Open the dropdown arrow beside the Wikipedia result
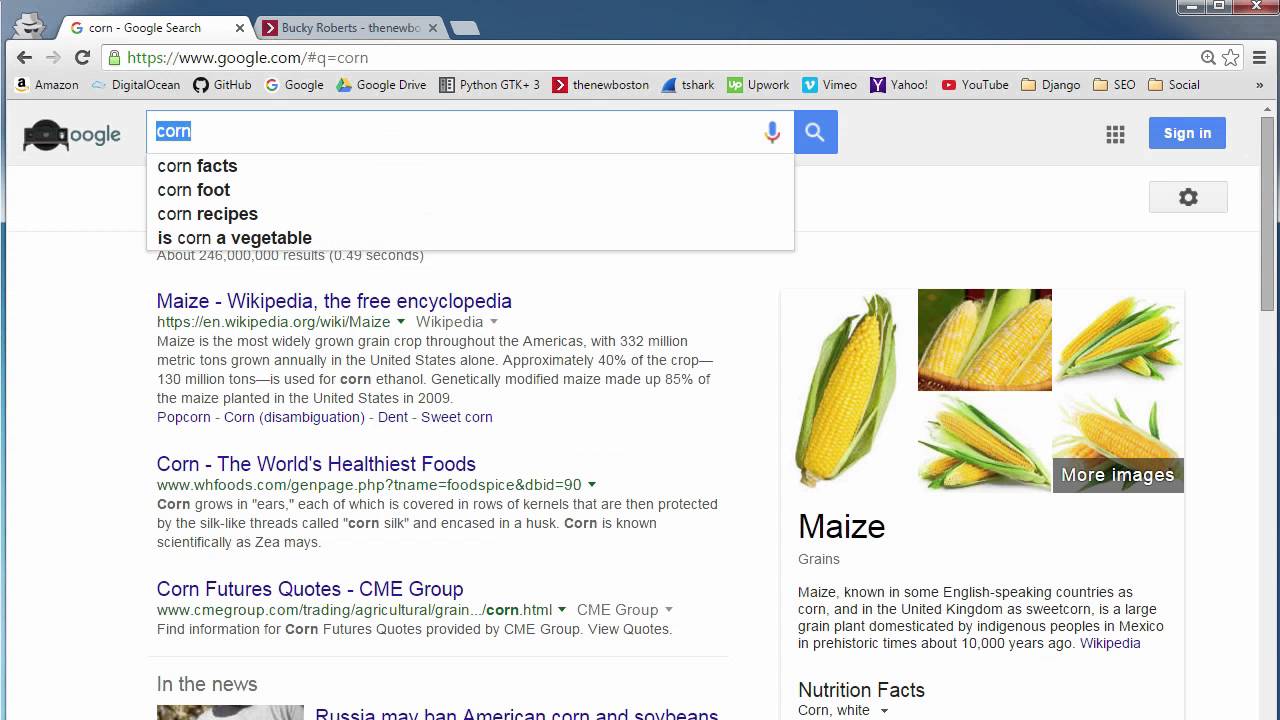Image resolution: width=1280 pixels, height=720 pixels. pyautogui.click(x=401, y=322)
